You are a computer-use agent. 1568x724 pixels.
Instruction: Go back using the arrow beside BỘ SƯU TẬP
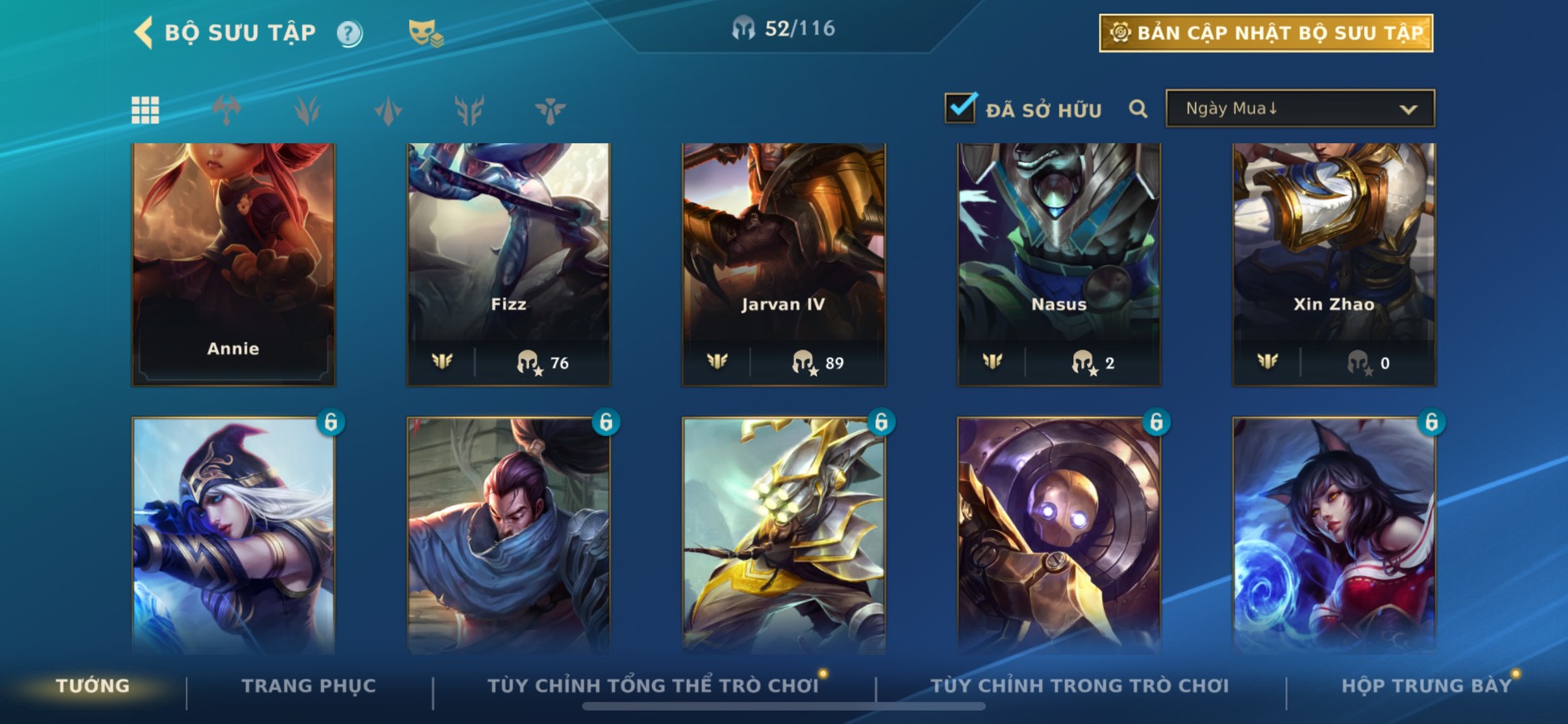pos(143,33)
